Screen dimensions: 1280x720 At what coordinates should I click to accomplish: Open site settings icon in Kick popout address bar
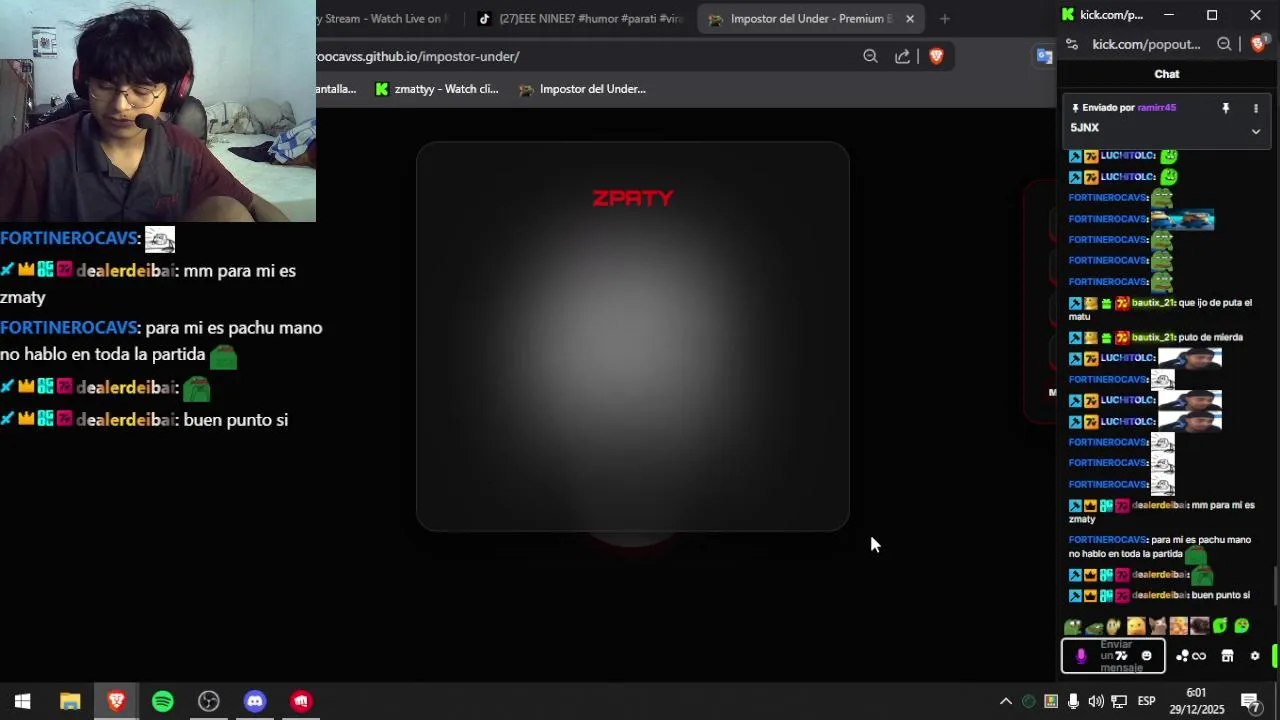point(1072,44)
